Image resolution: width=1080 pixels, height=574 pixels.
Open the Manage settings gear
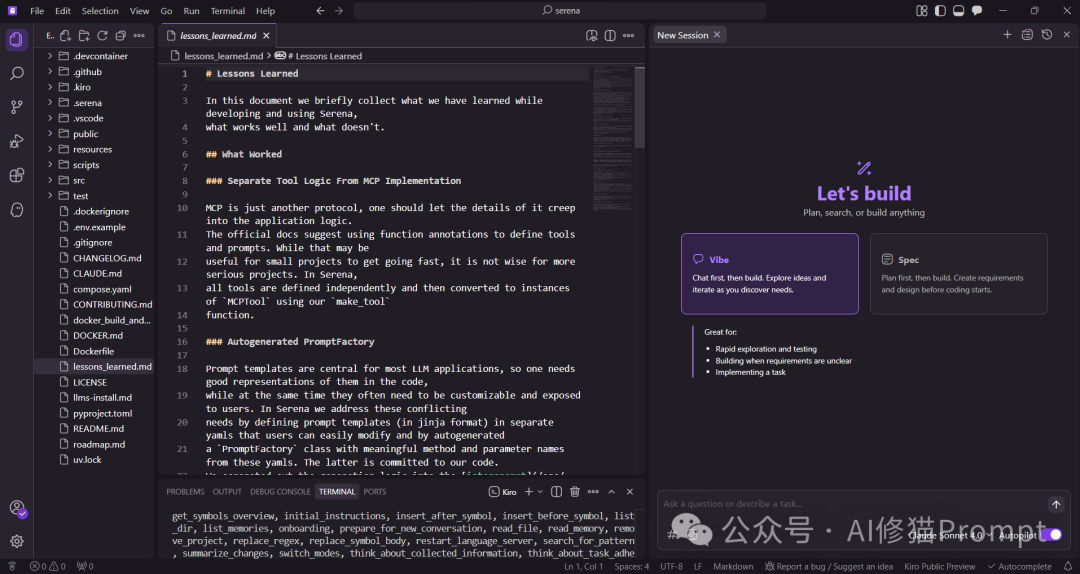[x=17, y=542]
